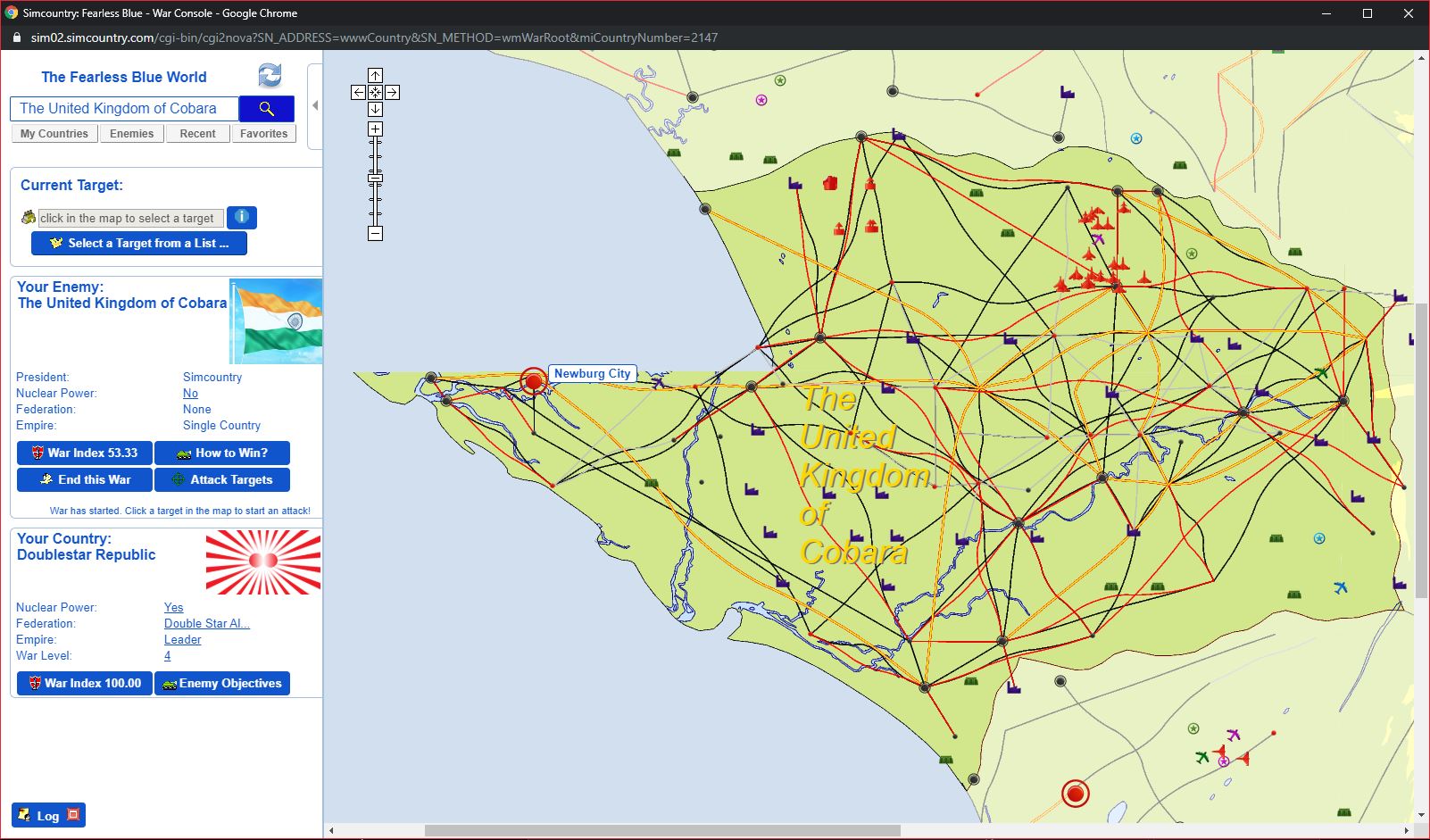Select purple airplane near the fighter cluster
The width and height of the screenshot is (1430, 840).
[x=1098, y=239]
